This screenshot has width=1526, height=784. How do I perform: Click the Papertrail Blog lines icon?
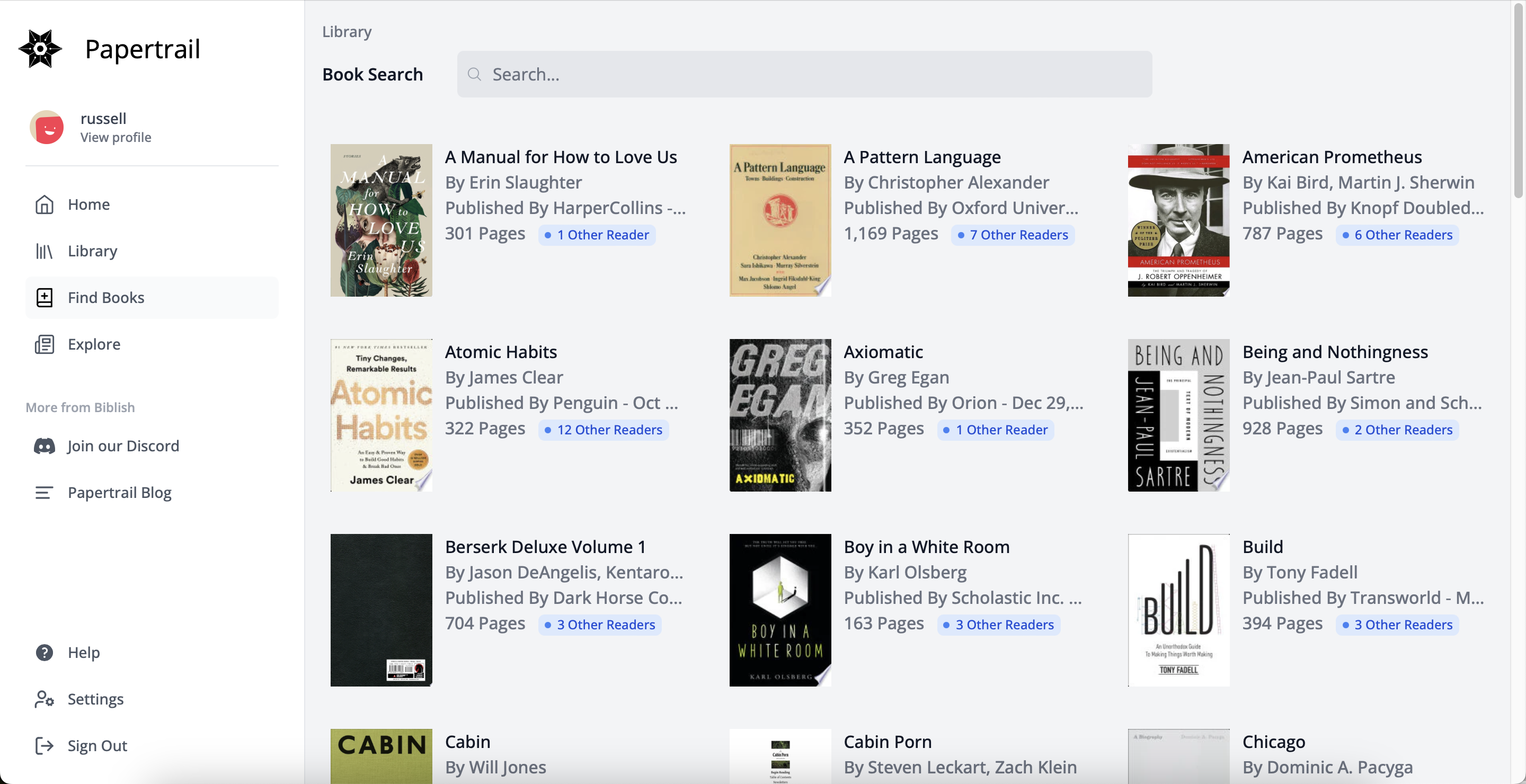pos(45,493)
